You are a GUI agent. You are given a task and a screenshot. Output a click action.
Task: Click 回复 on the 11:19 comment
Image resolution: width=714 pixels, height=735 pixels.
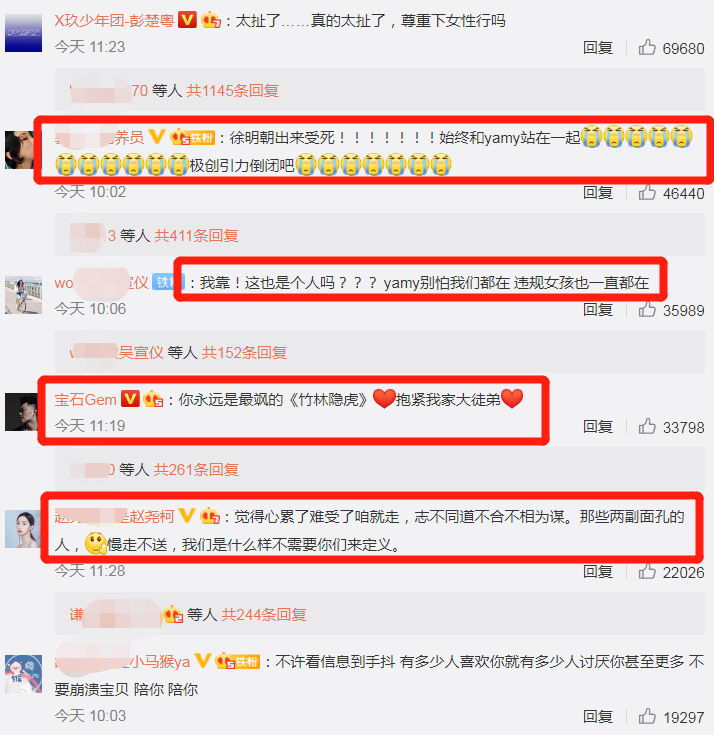tap(598, 427)
